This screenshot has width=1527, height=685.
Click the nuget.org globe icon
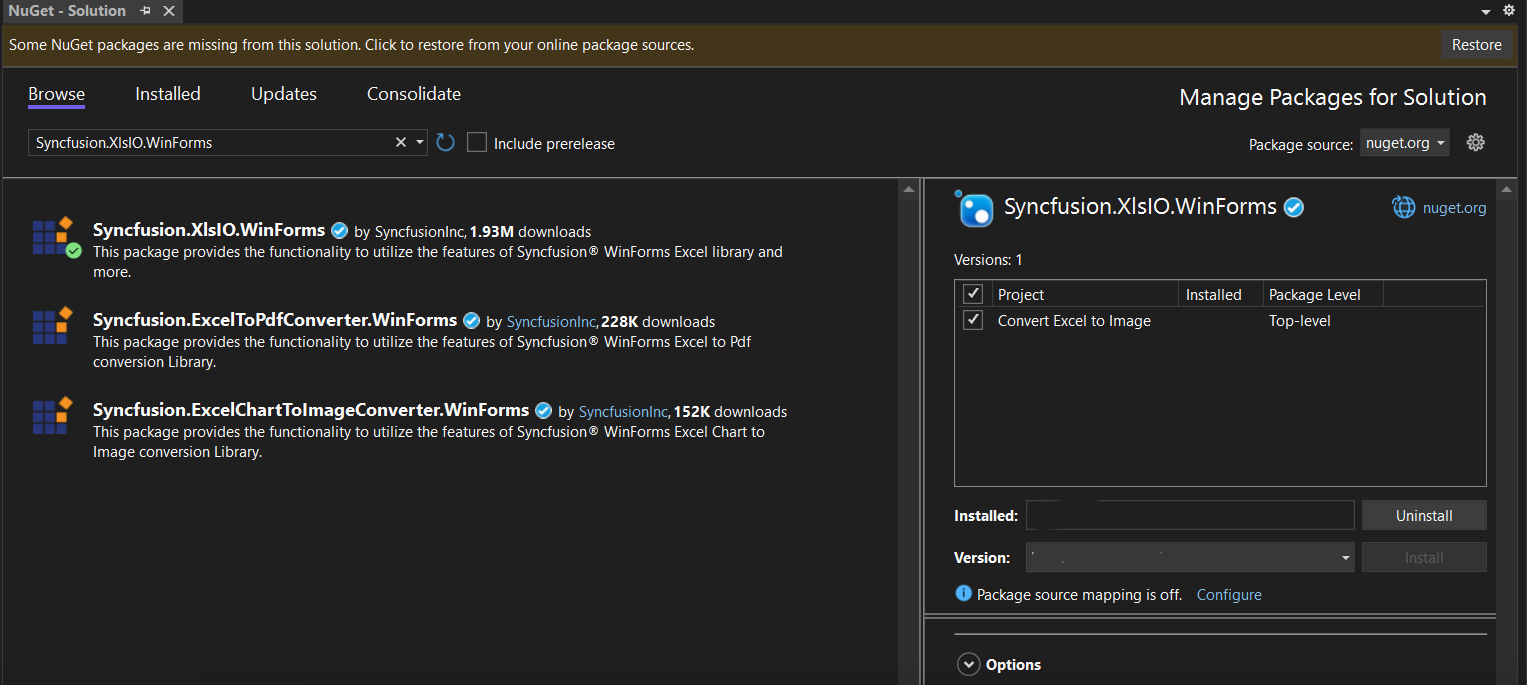point(1404,208)
